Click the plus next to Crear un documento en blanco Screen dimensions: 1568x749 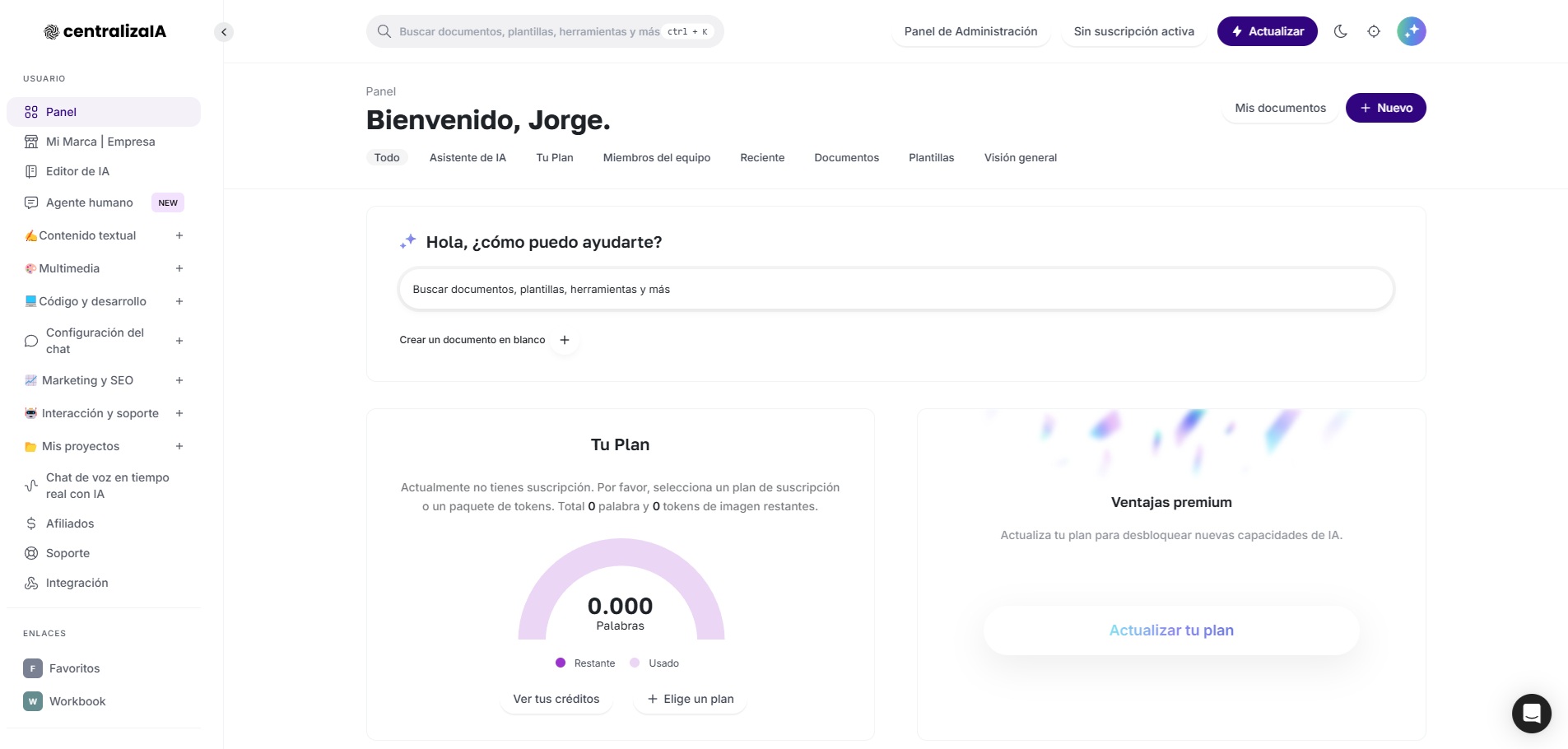click(x=565, y=340)
